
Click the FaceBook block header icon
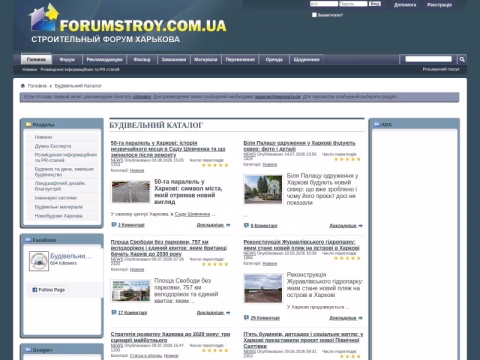coord(29,240)
